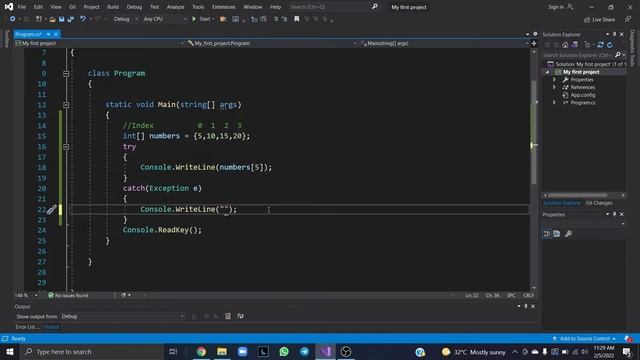640x360 pixels.
Task: Open the Main(string[] args) member dropdown
Action: click(x=444, y=43)
